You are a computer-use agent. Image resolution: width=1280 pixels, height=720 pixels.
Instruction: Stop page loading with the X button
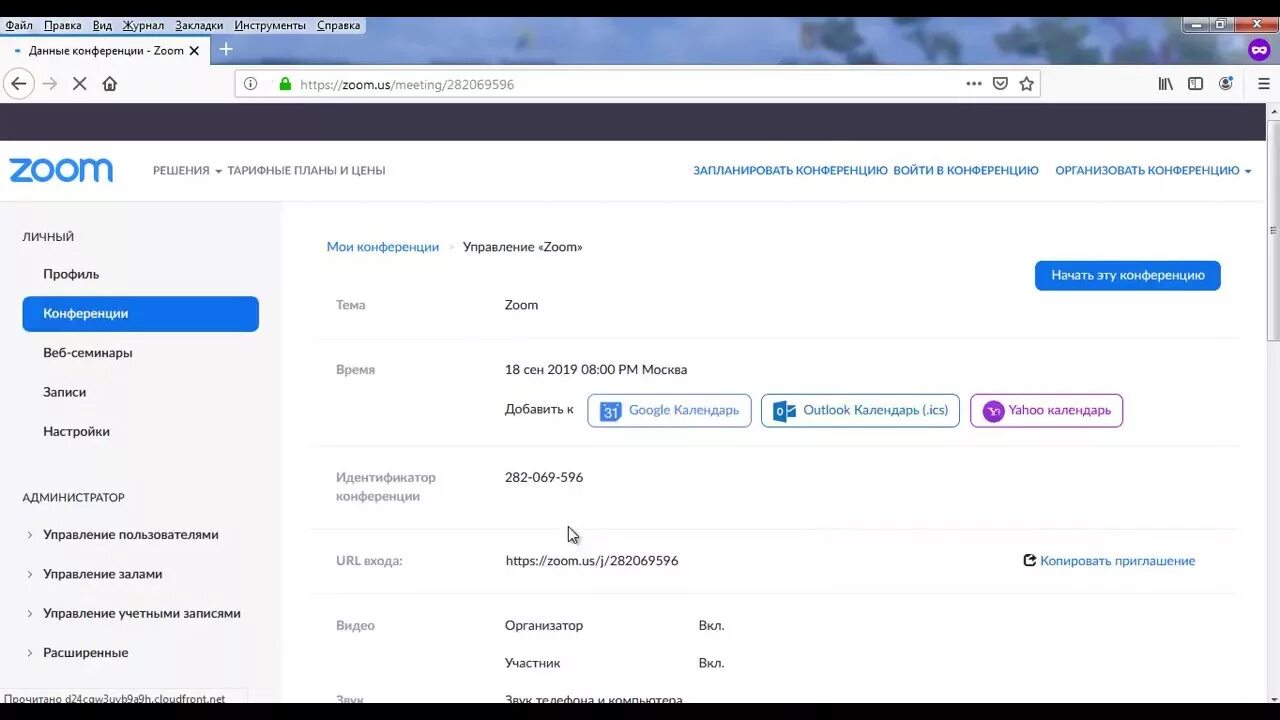tap(80, 84)
